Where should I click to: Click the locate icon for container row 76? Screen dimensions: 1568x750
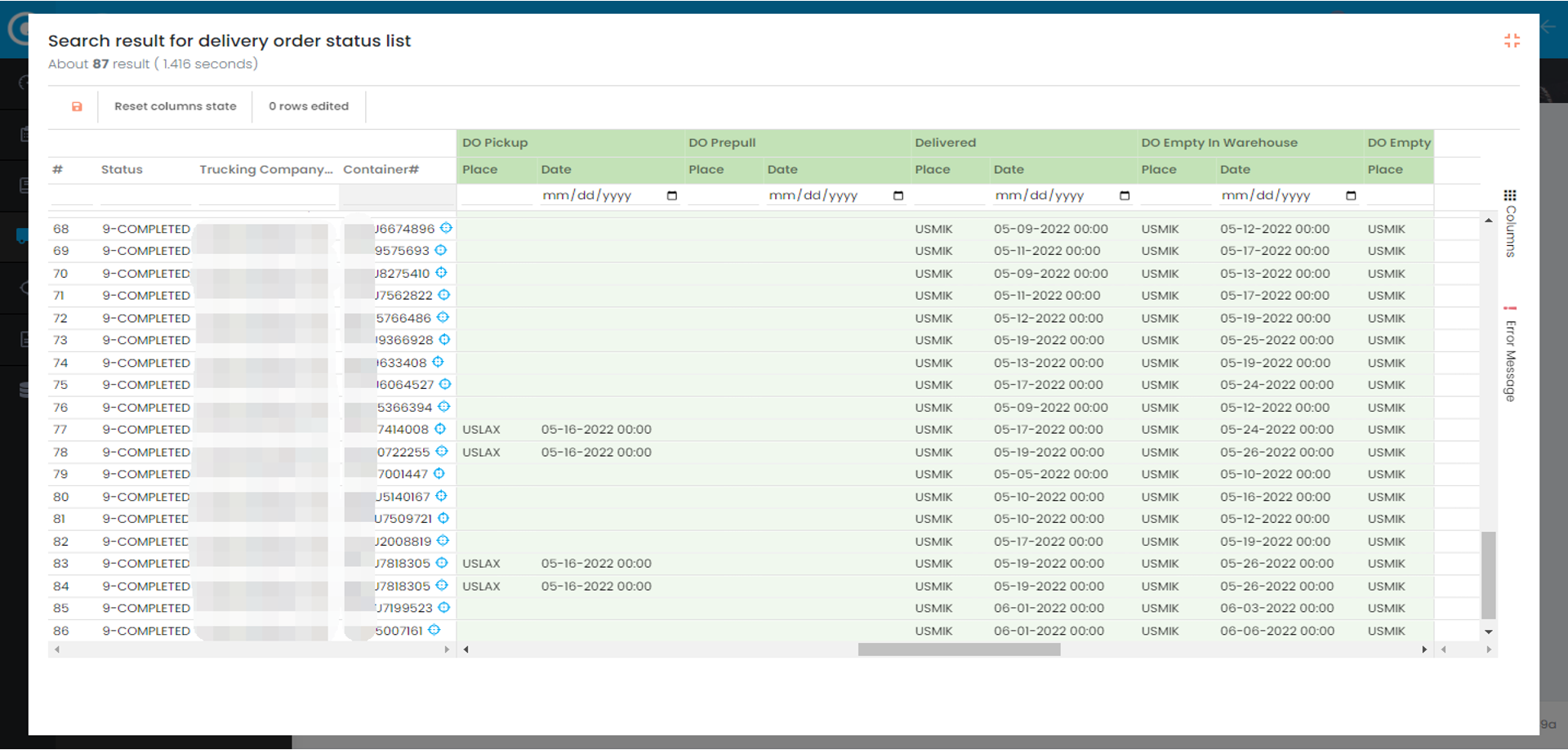click(443, 407)
